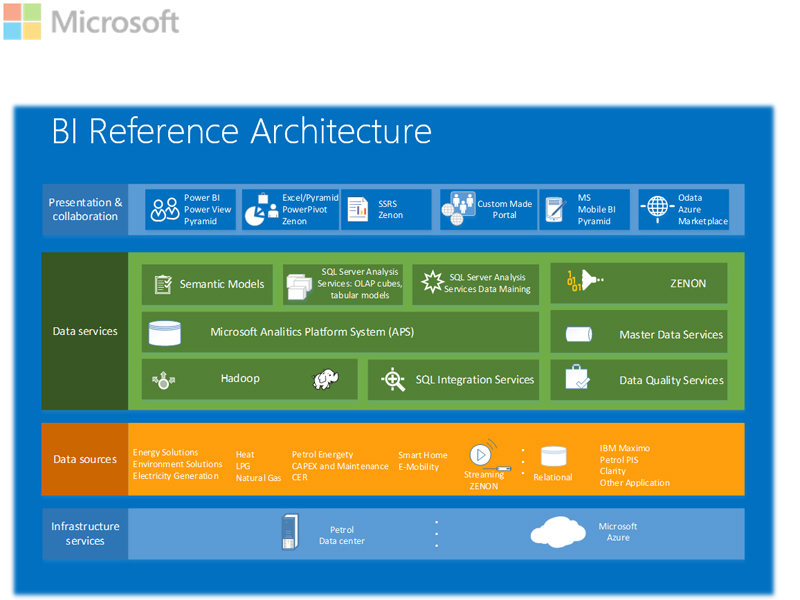Click the MS Mobile BI tablet icon
This screenshot has height=600, width=800.
[x=556, y=210]
